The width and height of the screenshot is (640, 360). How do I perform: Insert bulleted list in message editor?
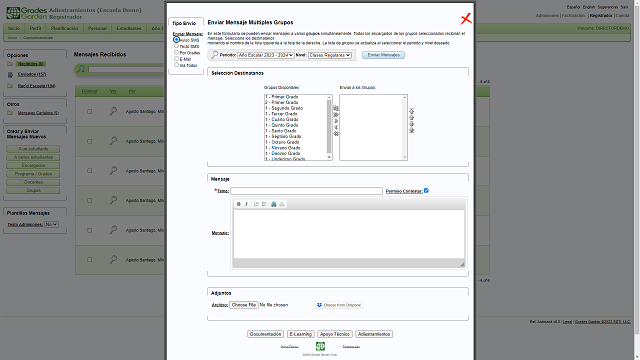tap(264, 204)
